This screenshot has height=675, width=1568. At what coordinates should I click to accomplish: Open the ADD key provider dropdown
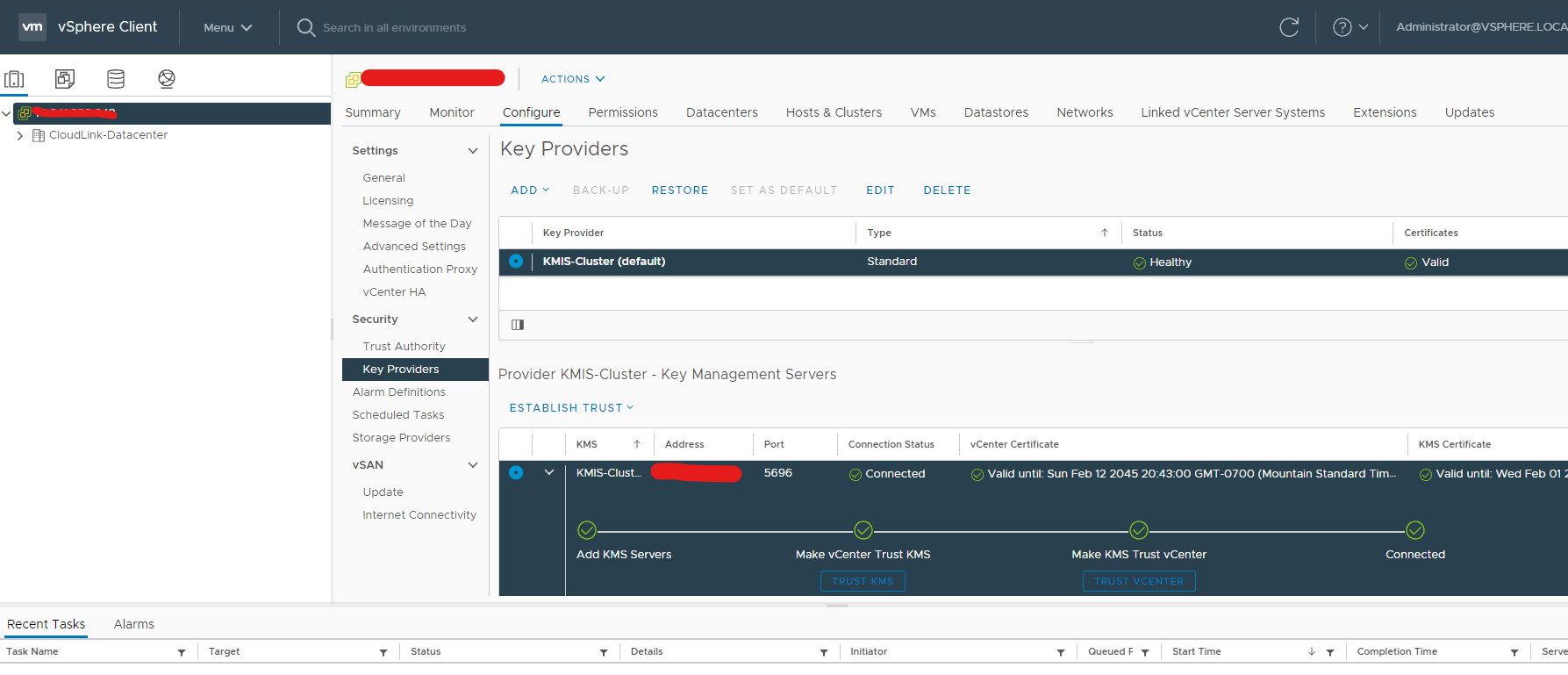(529, 190)
